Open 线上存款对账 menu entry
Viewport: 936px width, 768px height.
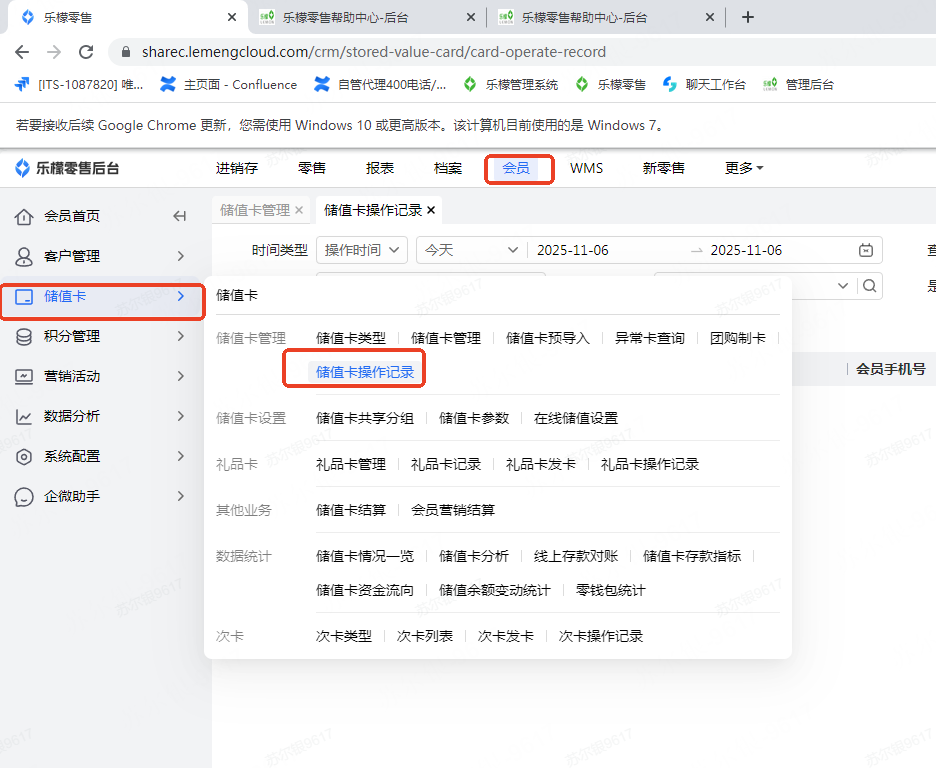pos(575,556)
